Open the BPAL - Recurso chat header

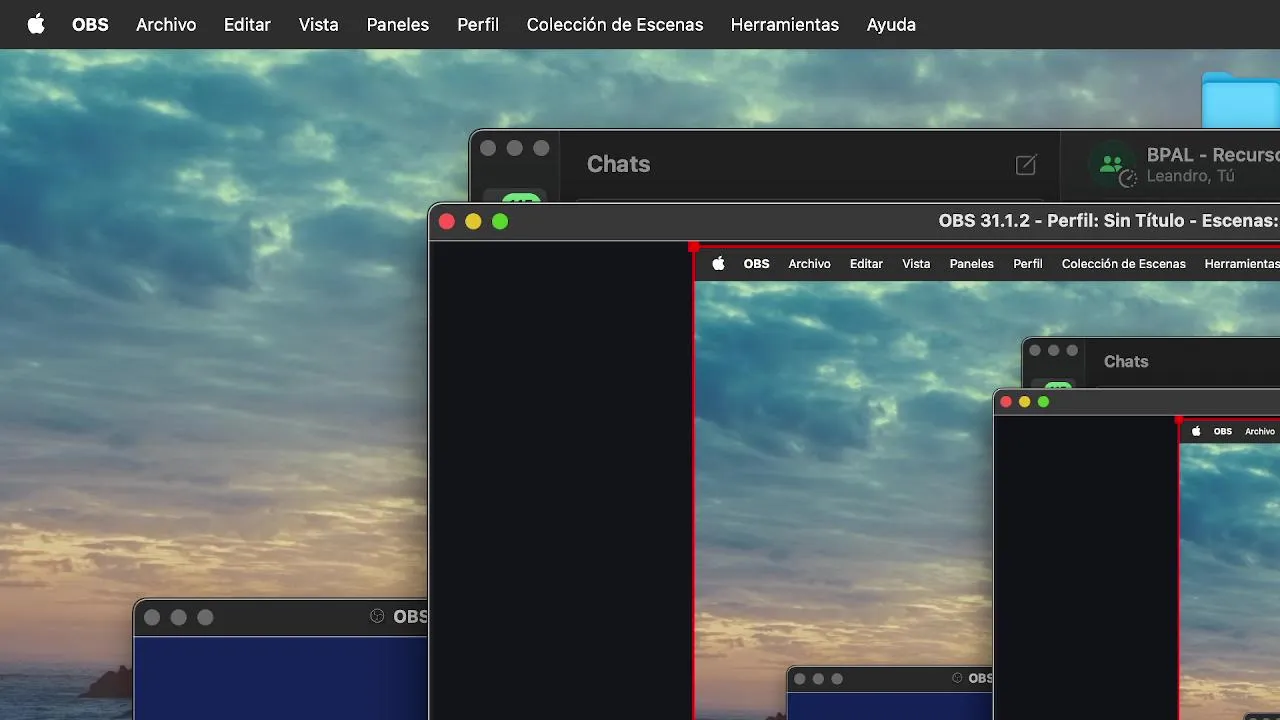pos(1213,155)
